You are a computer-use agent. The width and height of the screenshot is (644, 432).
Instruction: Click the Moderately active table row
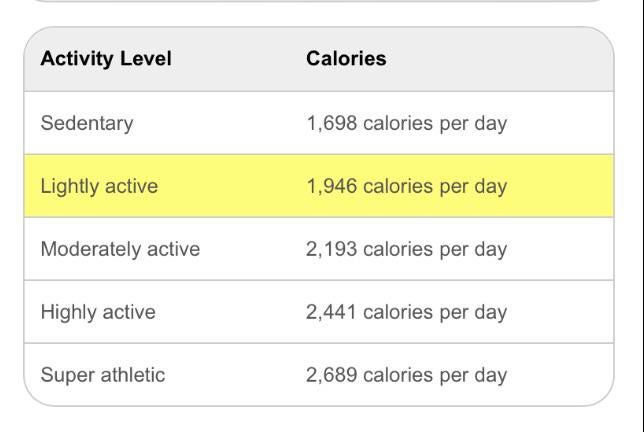tap(560, 249)
